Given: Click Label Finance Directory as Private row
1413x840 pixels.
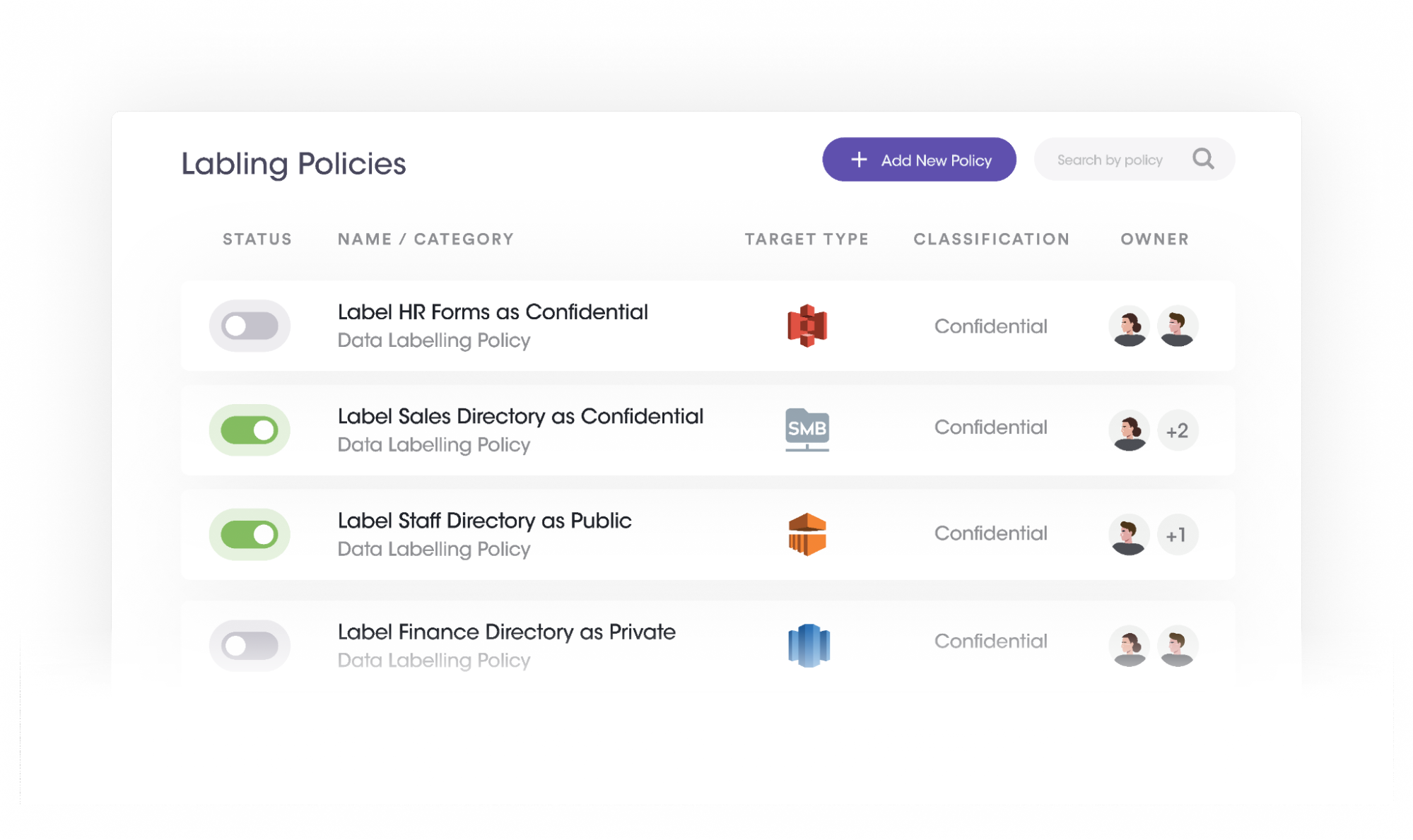Looking at the screenshot, I should click(707, 645).
